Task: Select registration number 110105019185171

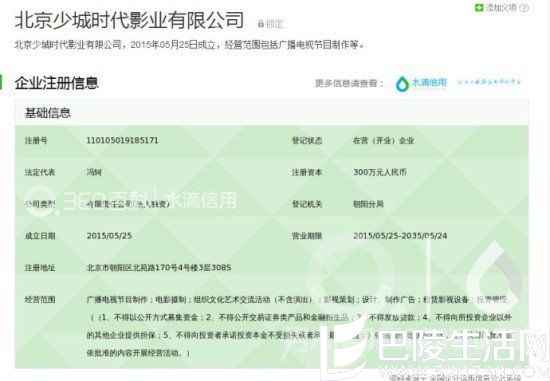Action: (x=122, y=140)
